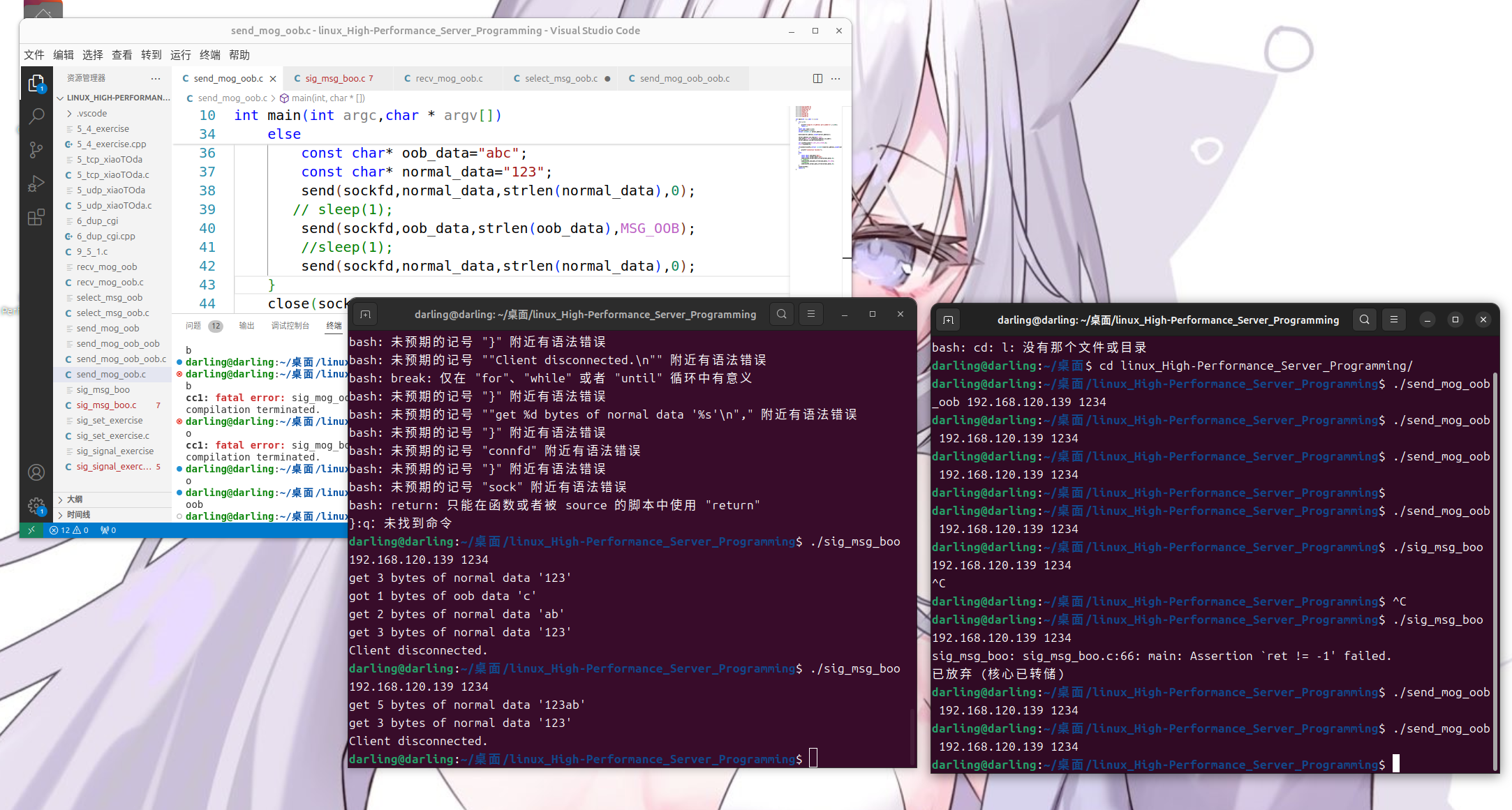Open the 查看 menu

click(122, 55)
